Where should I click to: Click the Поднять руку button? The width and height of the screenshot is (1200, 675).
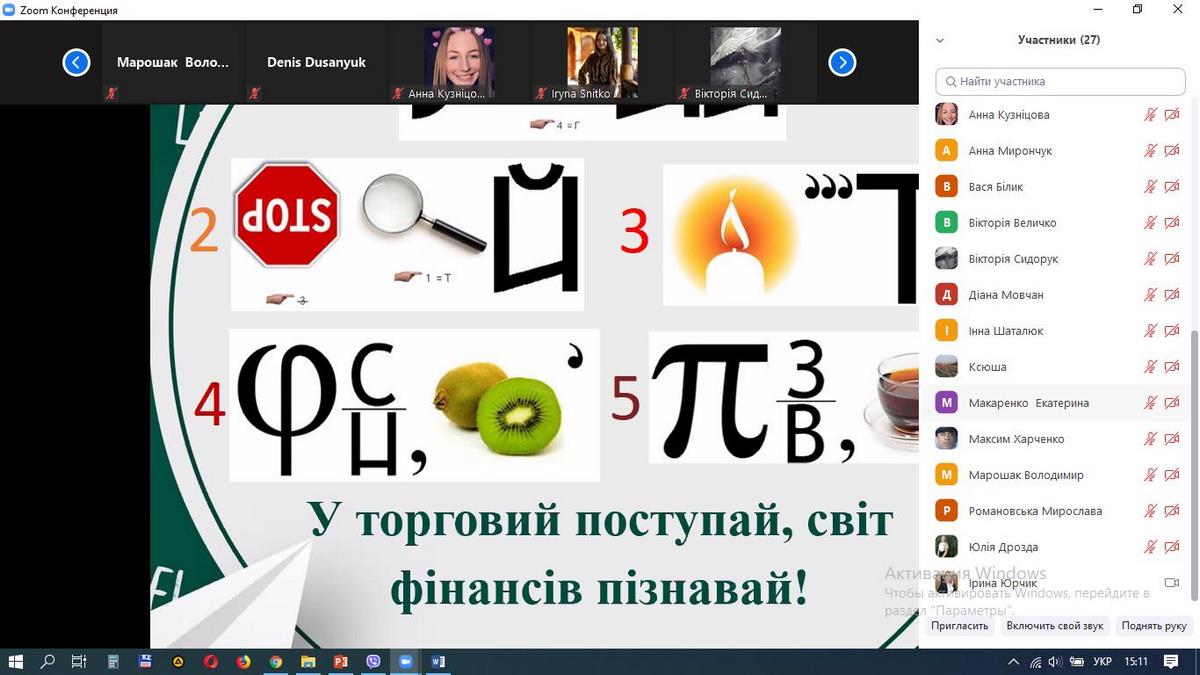[x=1154, y=626]
